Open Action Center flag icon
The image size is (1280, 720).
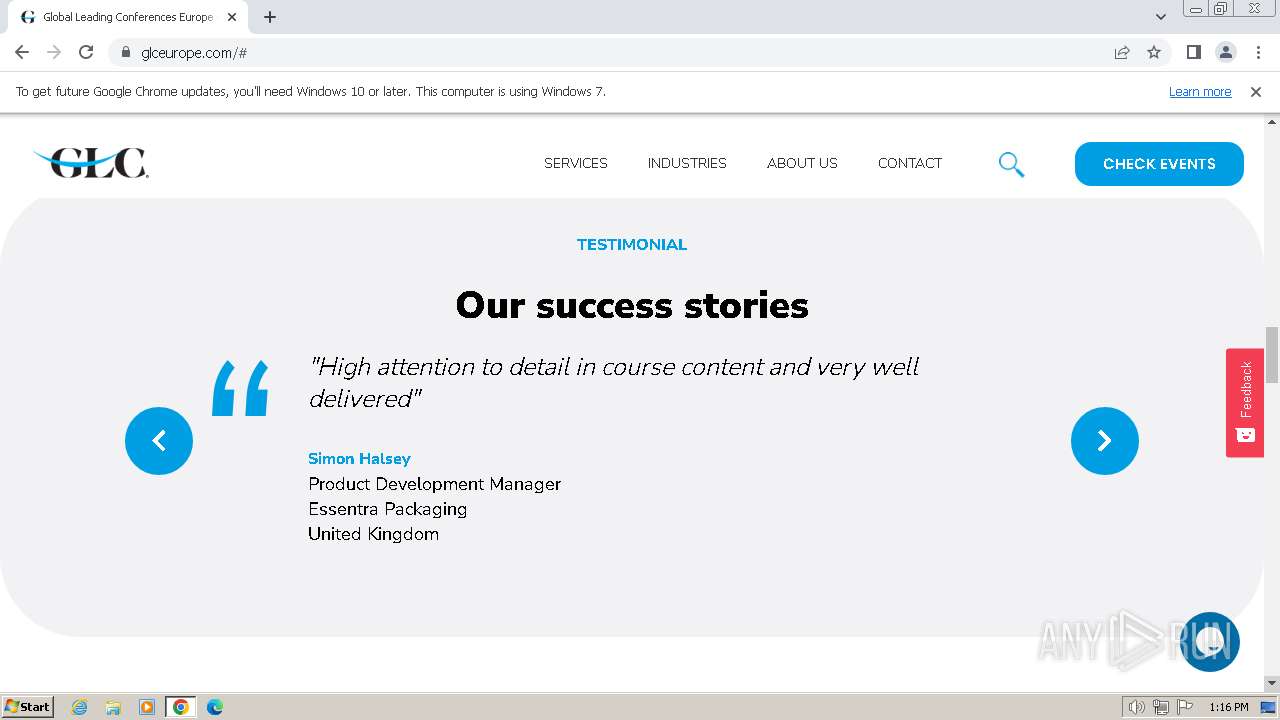(x=1185, y=707)
